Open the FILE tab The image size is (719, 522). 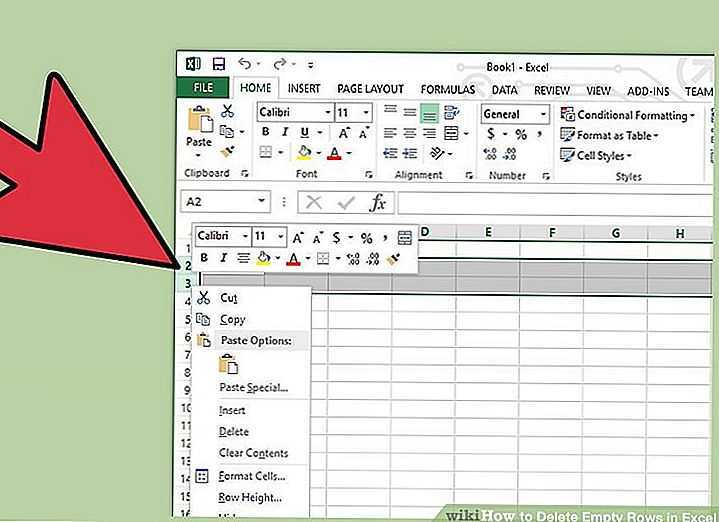point(202,87)
